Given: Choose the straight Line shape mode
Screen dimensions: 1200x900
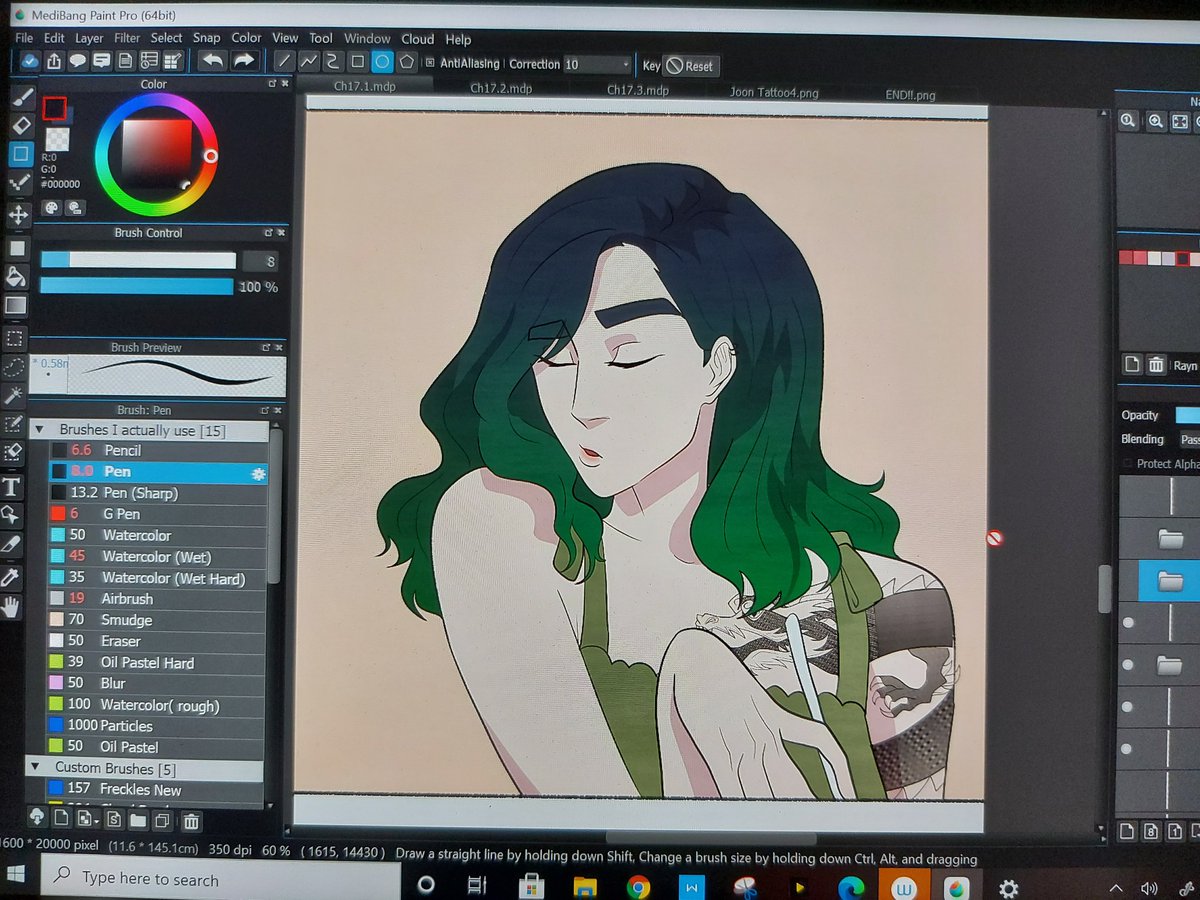Looking at the screenshot, I should [x=284, y=62].
